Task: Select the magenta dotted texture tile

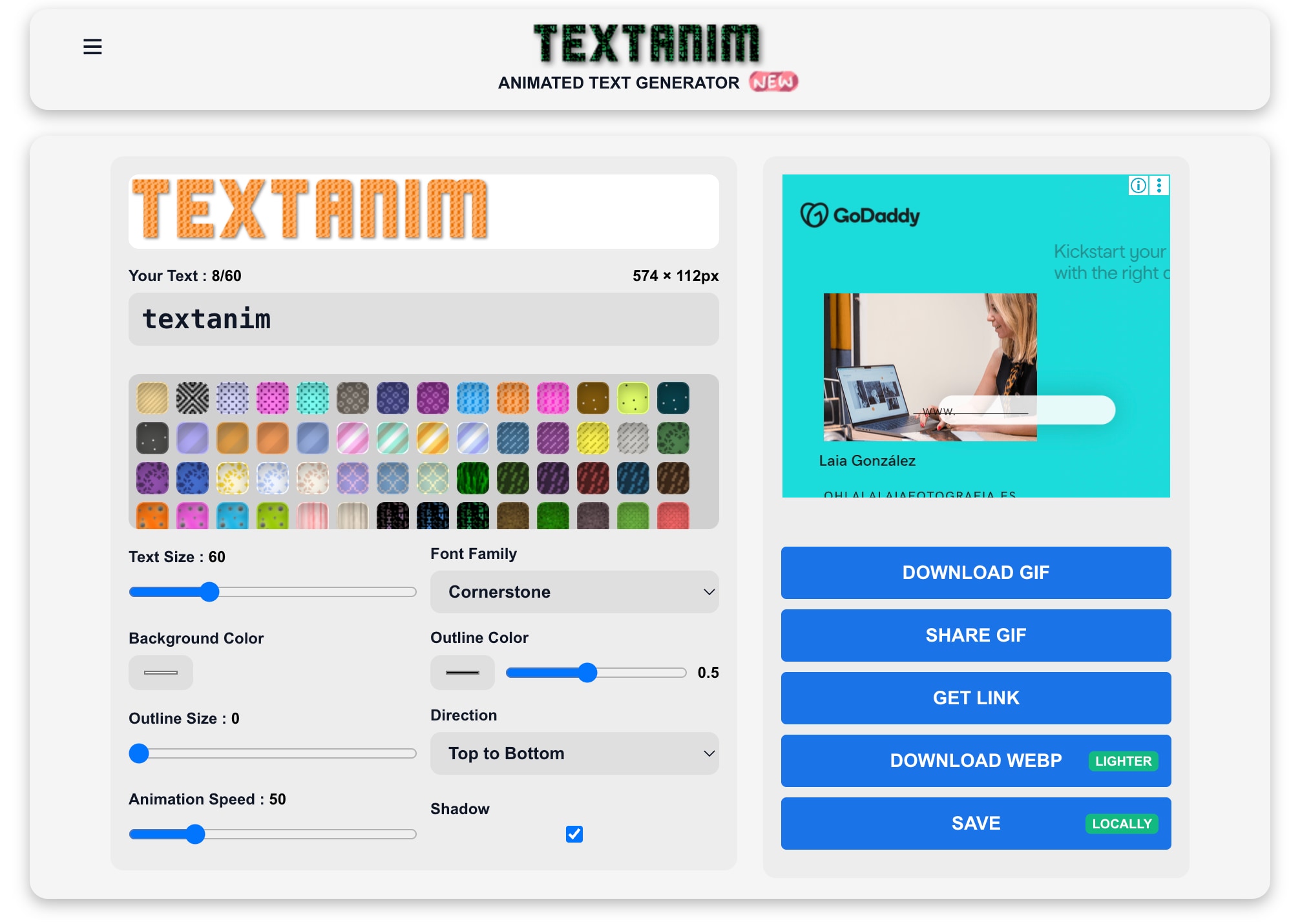Action: pyautogui.click(x=273, y=398)
